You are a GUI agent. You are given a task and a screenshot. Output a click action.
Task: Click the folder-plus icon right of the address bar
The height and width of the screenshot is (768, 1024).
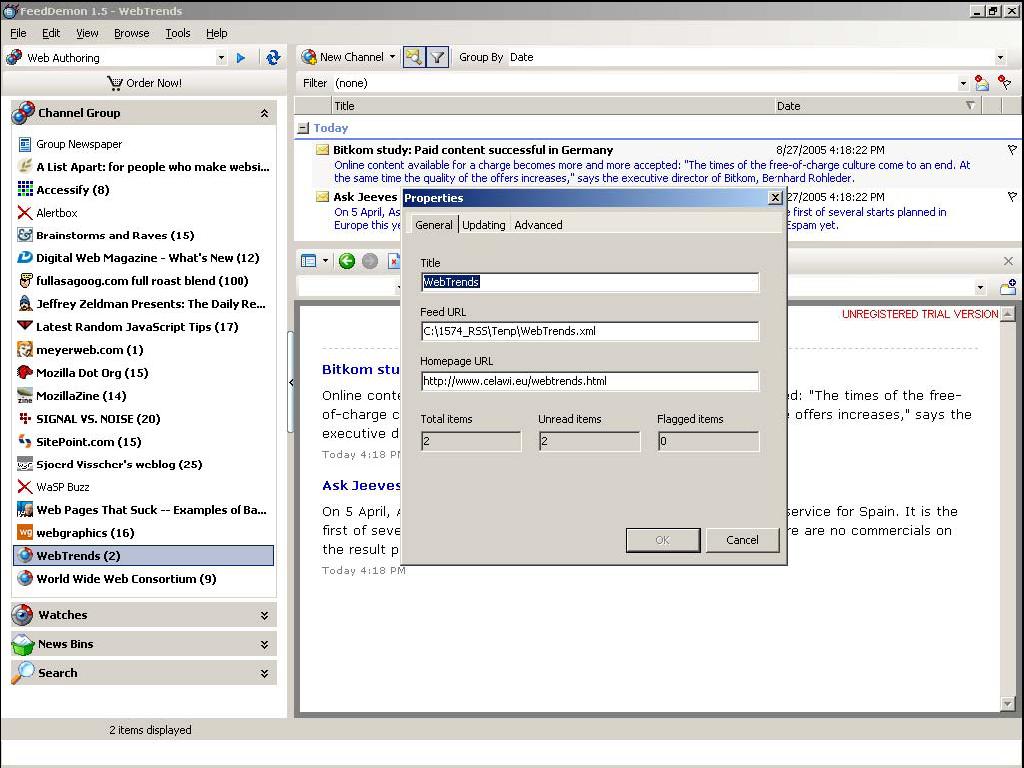point(1008,287)
